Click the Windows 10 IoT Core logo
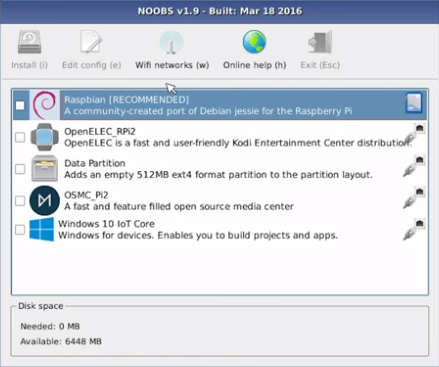The width and height of the screenshot is (439, 367). pos(42,229)
